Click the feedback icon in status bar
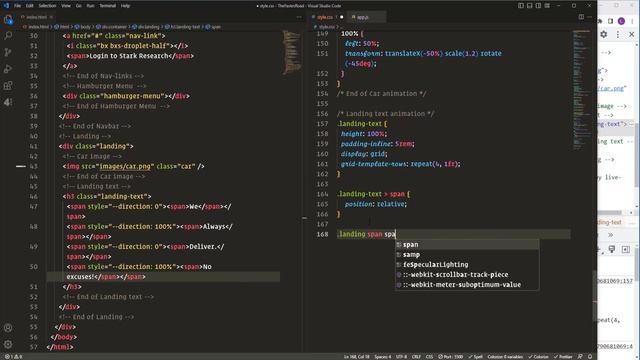This screenshot has width=640, height=360. [580, 357]
